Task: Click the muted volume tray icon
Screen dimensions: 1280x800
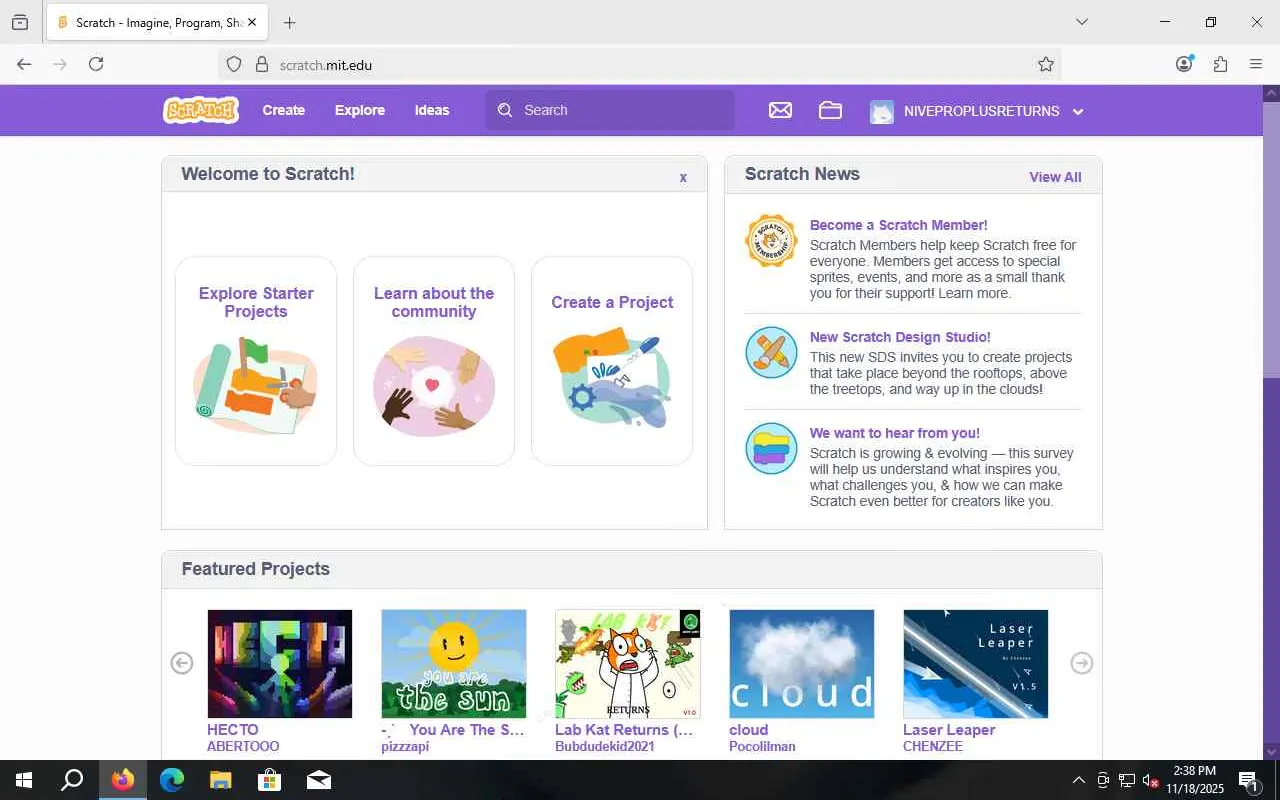Action: (x=1151, y=780)
